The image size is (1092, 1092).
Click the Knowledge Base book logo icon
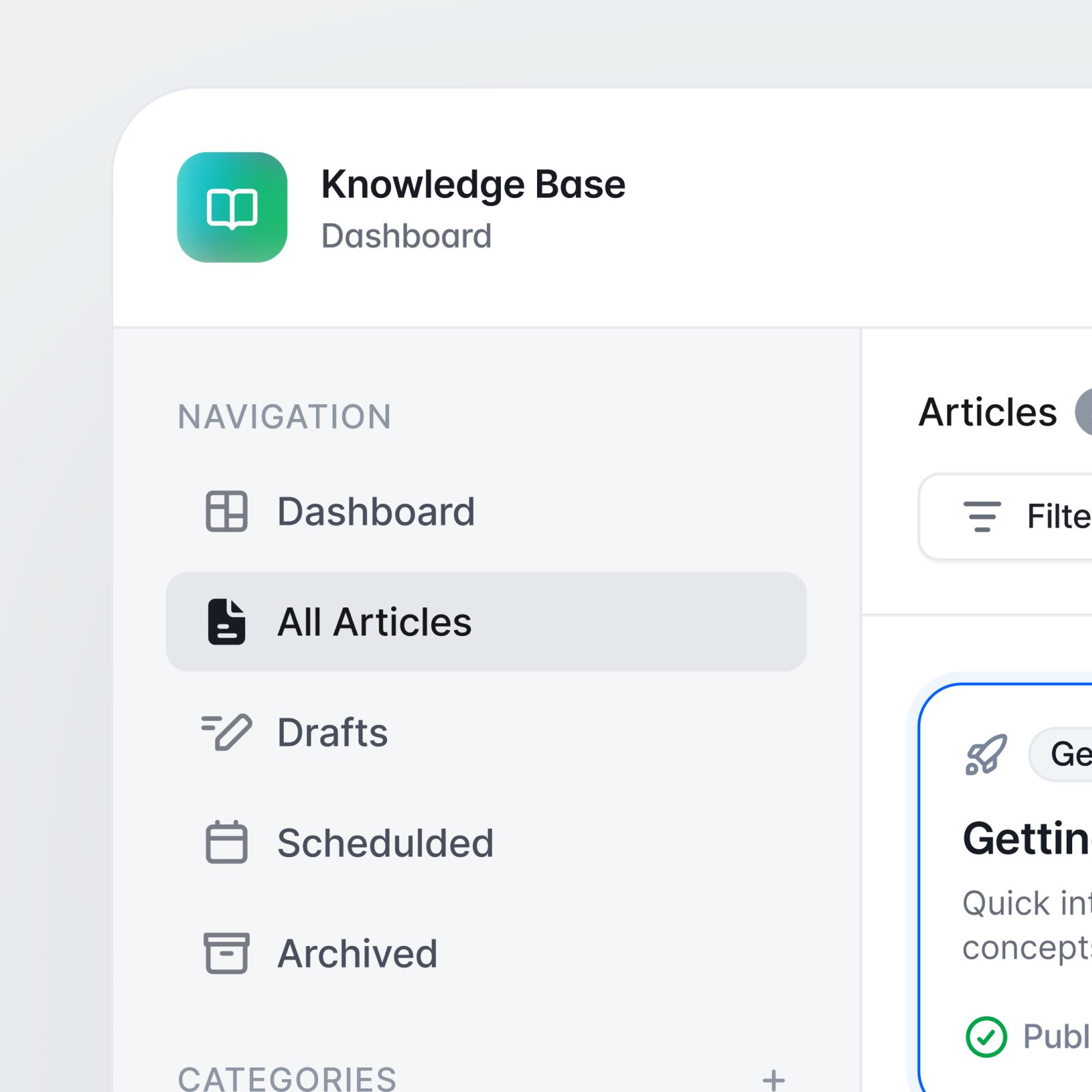coord(232,208)
